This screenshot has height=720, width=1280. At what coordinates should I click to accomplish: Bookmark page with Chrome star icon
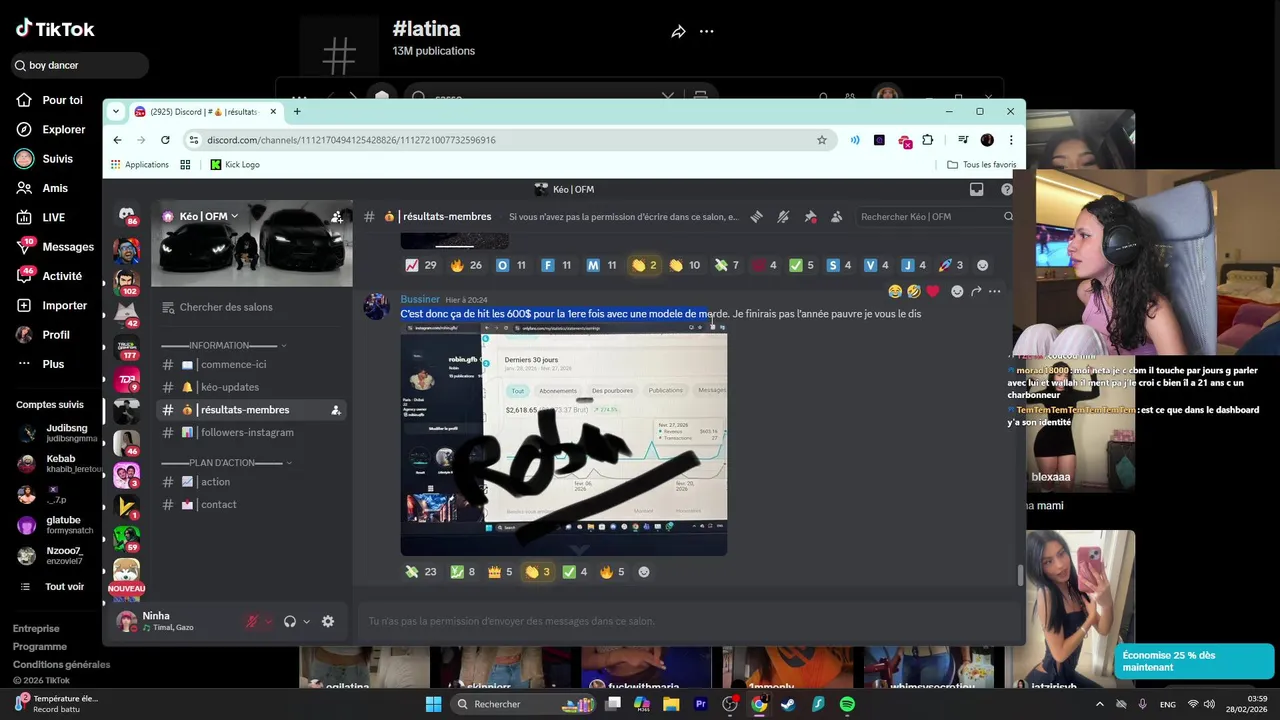(822, 140)
